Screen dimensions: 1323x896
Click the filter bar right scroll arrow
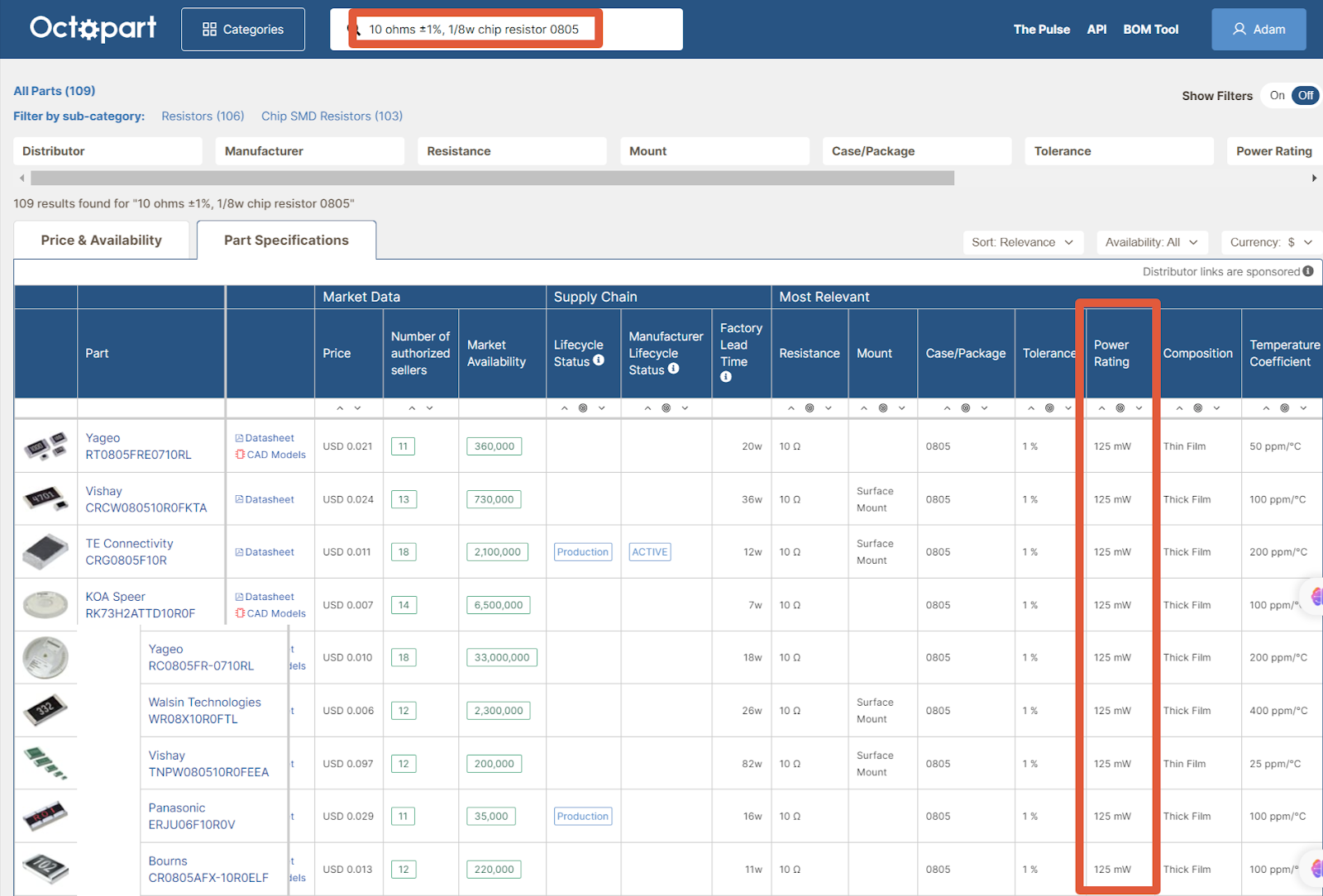pyautogui.click(x=1314, y=178)
